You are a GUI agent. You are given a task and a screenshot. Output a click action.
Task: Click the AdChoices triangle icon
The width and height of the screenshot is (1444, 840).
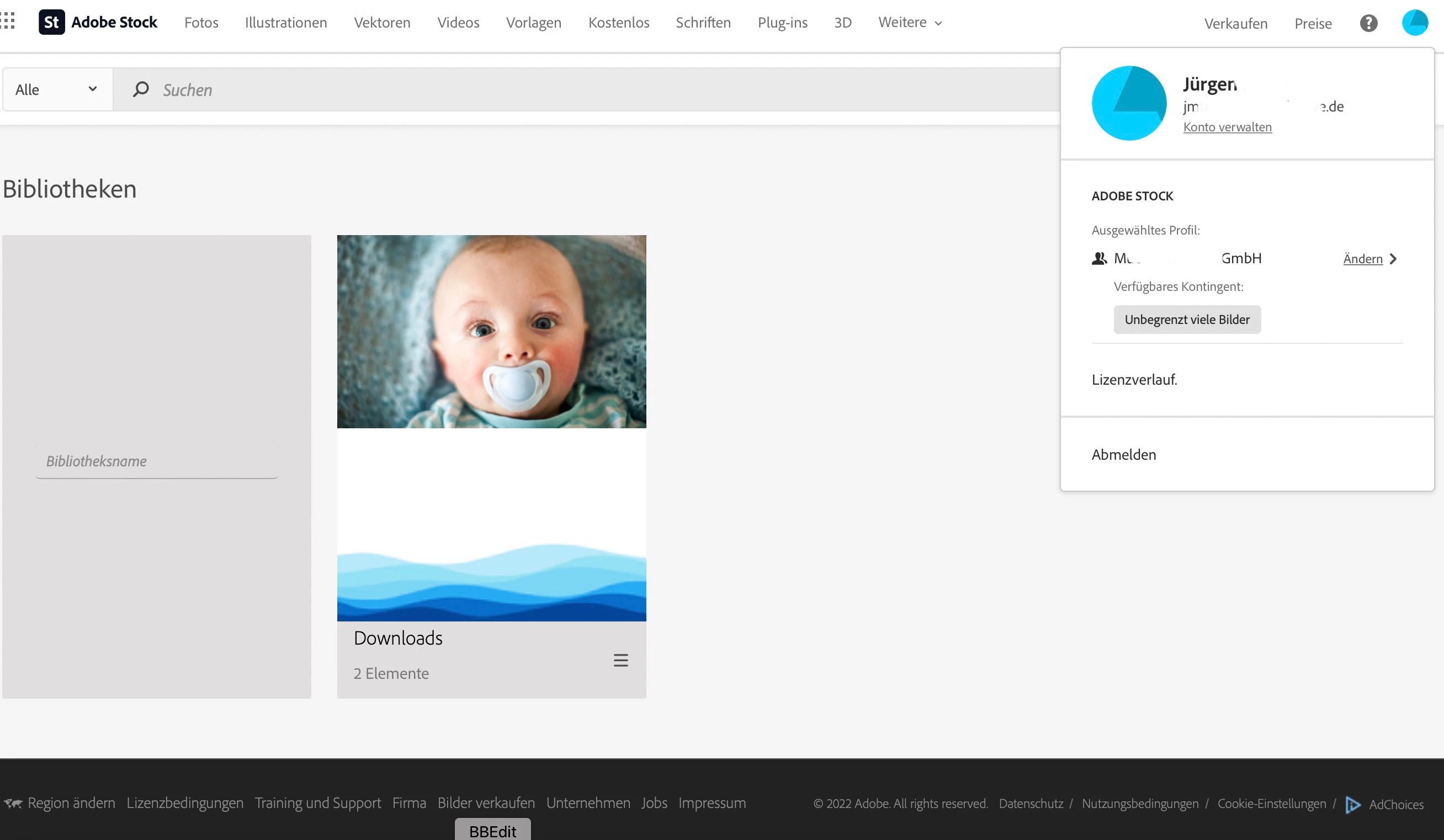click(x=1353, y=805)
